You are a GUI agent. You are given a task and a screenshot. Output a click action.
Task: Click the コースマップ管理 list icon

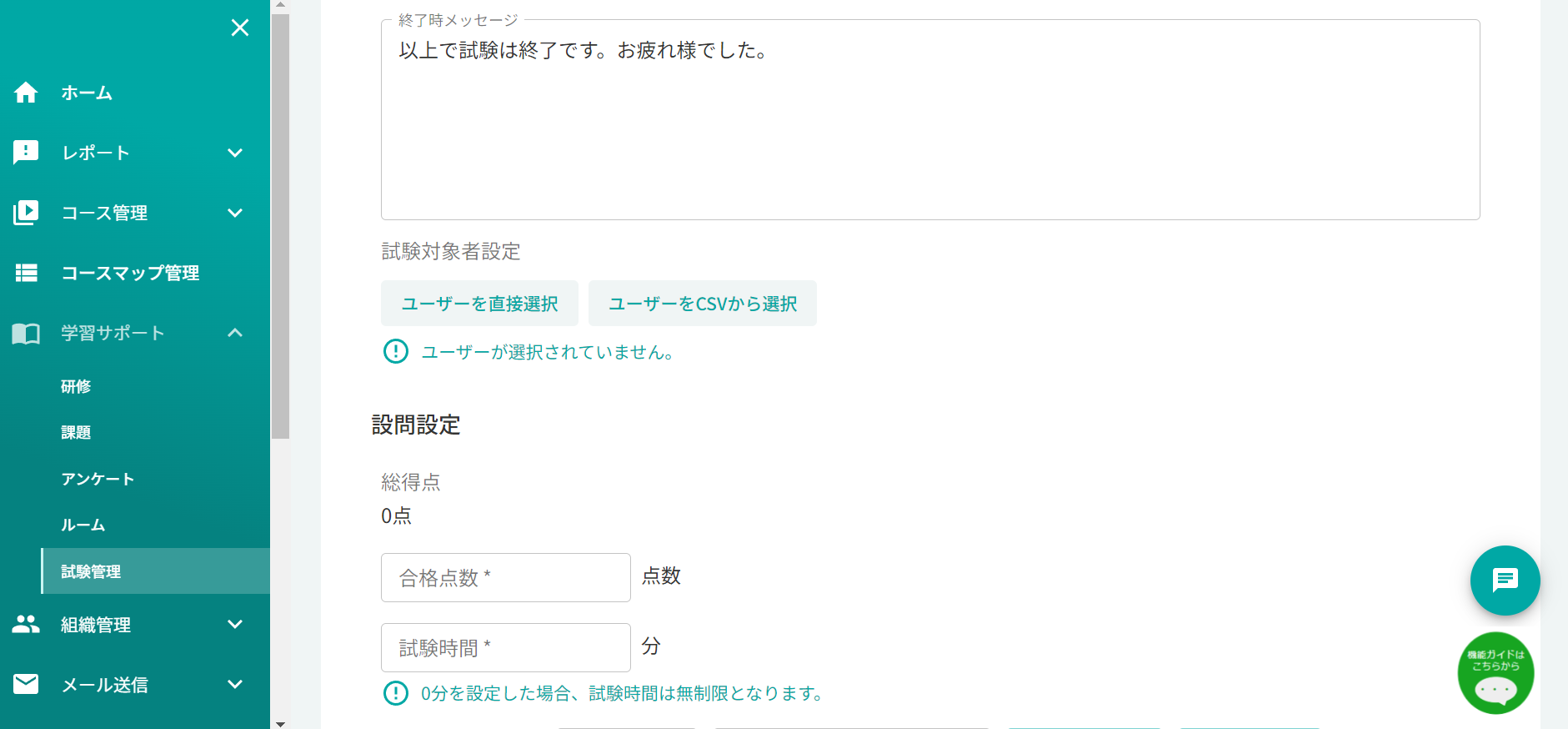pyautogui.click(x=26, y=273)
